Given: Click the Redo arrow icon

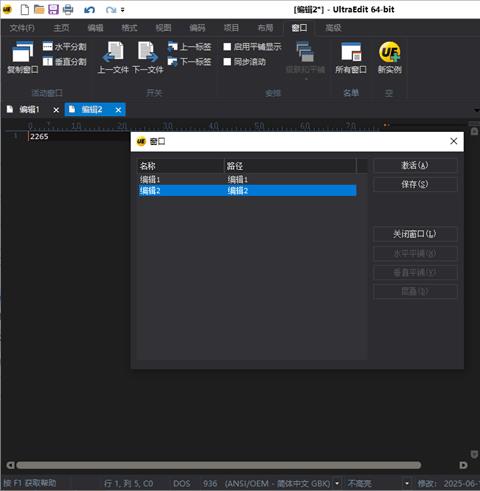Looking at the screenshot, I should 110,10.
